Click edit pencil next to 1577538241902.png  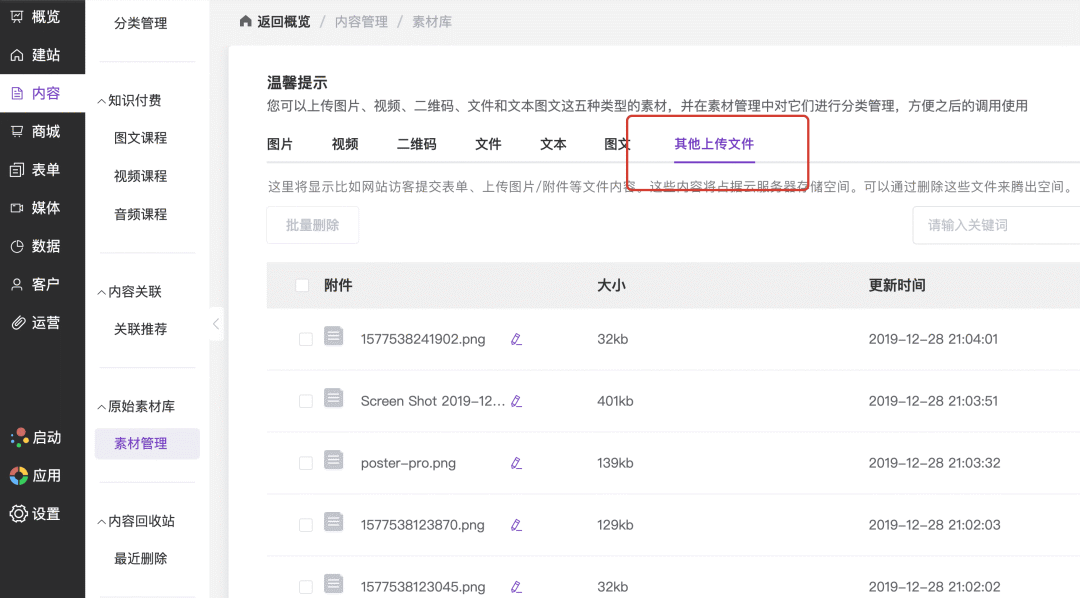click(x=516, y=339)
